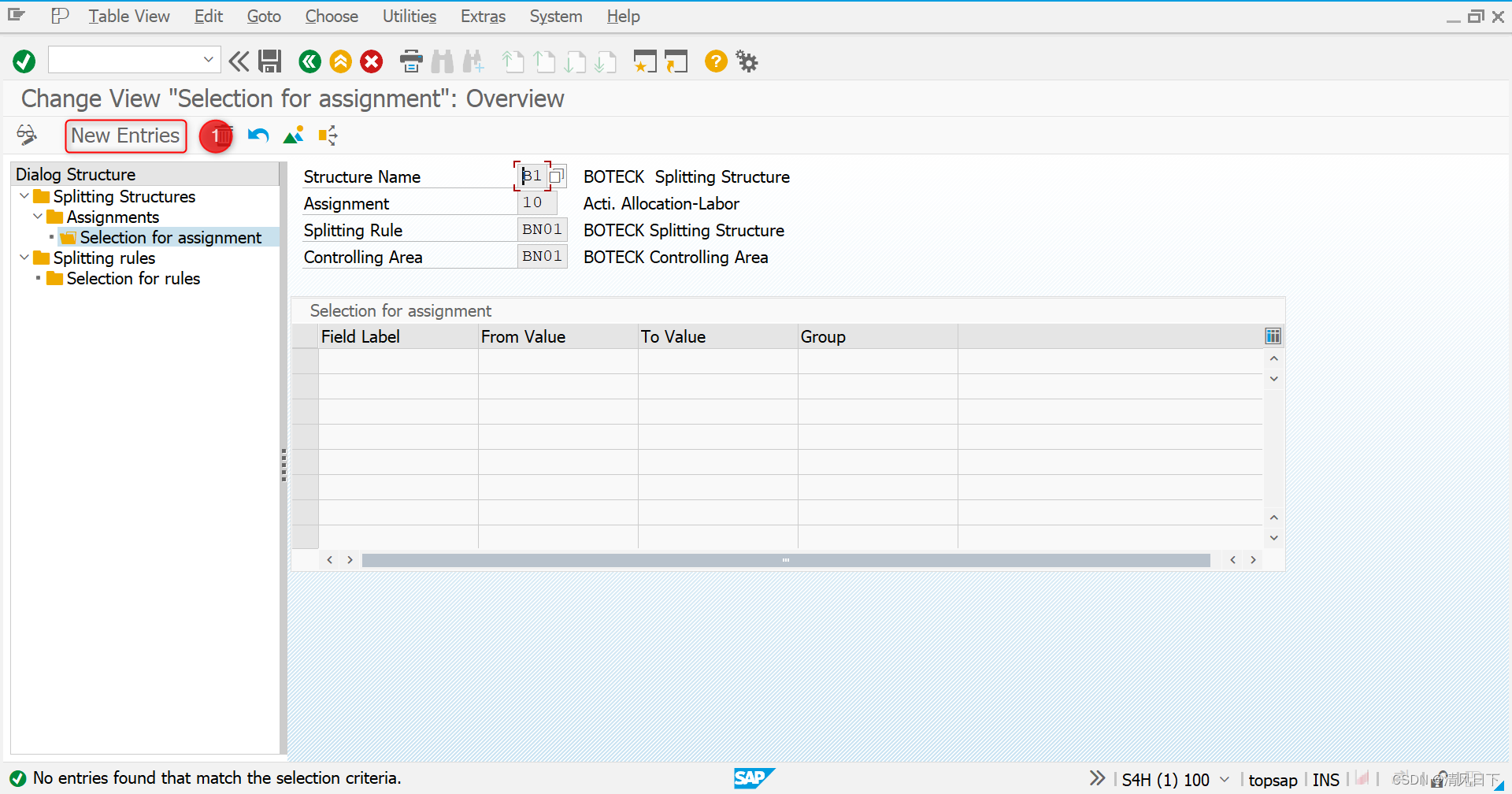
Task: Jump to first page icon
Action: click(x=513, y=61)
